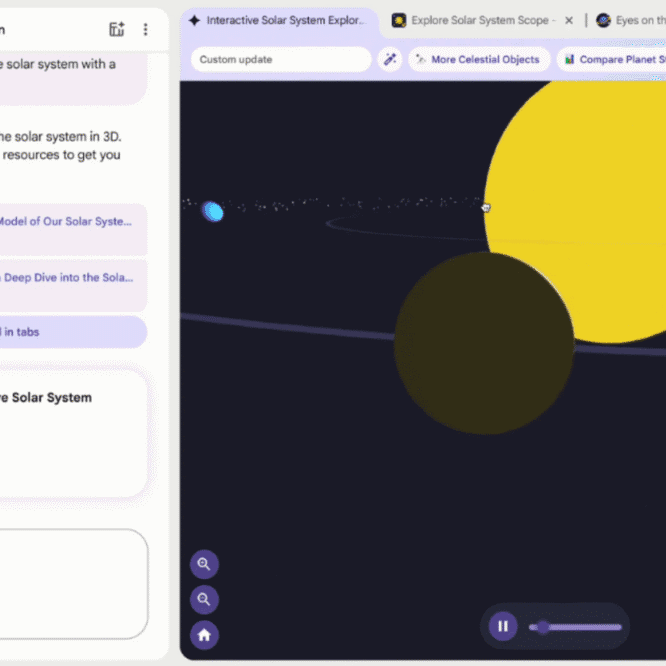Pause the solar system animation
Viewport: 666px width, 666px height.
coord(503,627)
